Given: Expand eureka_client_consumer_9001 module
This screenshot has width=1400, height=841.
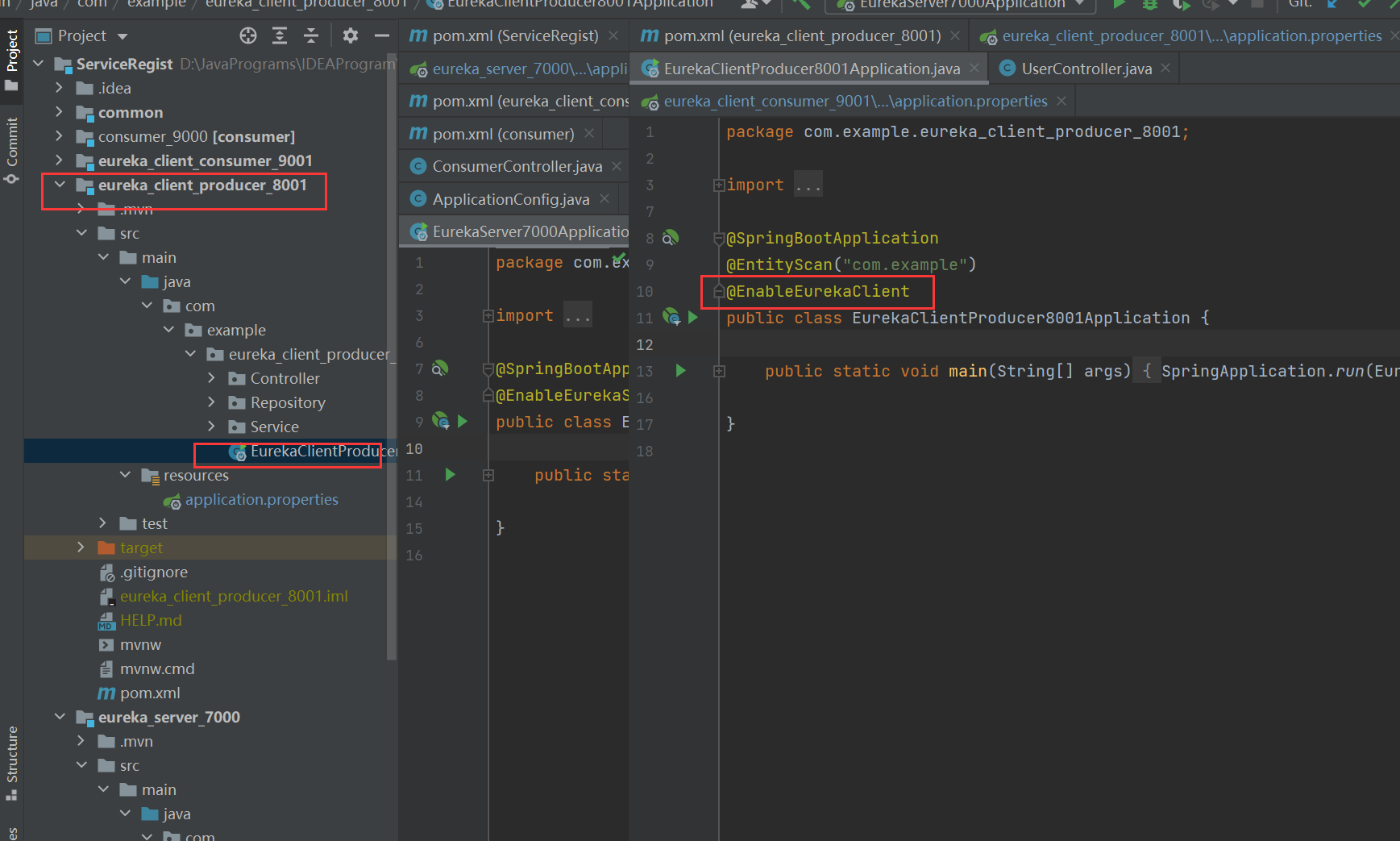Looking at the screenshot, I should (x=59, y=160).
